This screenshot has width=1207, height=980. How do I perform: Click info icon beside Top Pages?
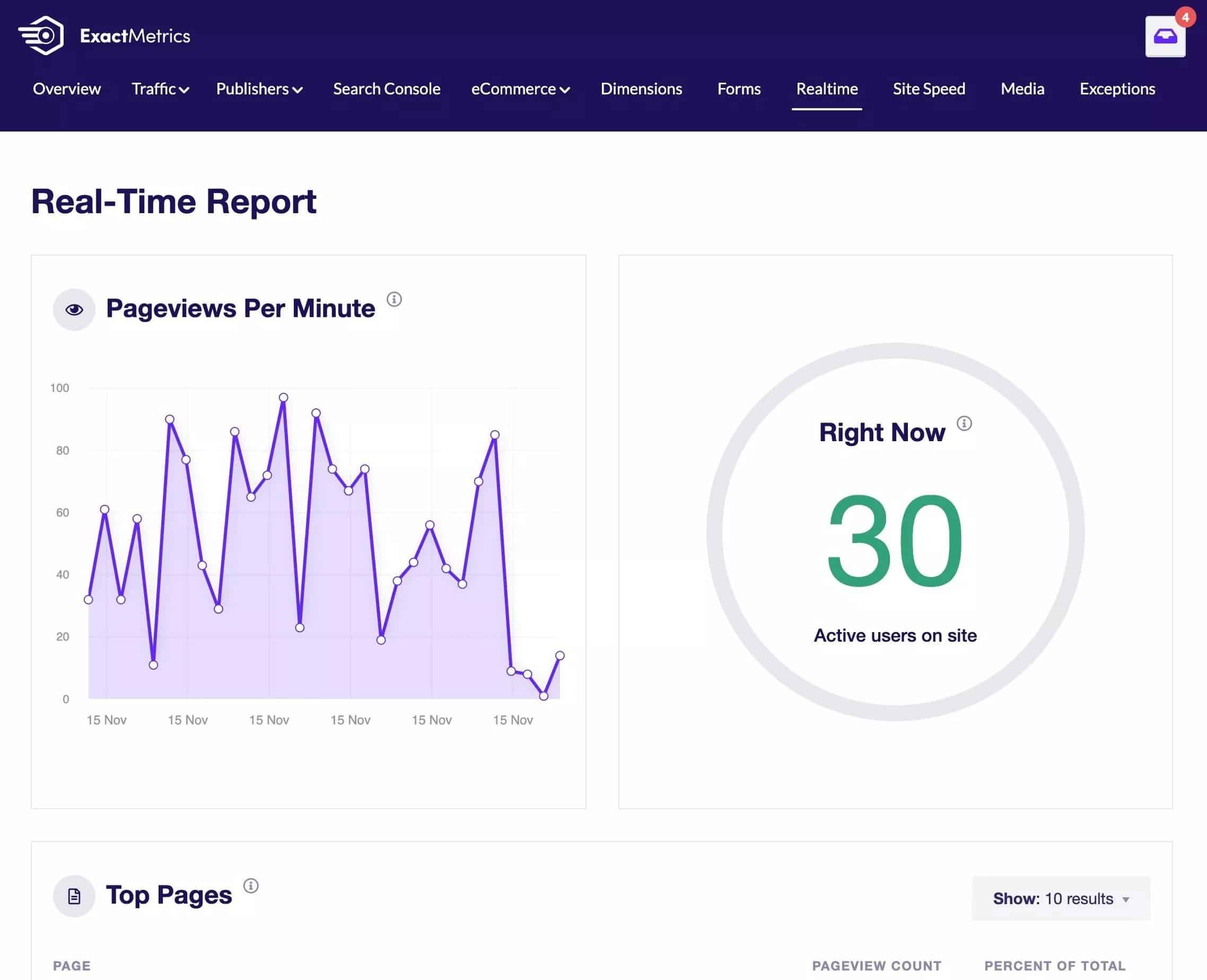pyautogui.click(x=251, y=885)
